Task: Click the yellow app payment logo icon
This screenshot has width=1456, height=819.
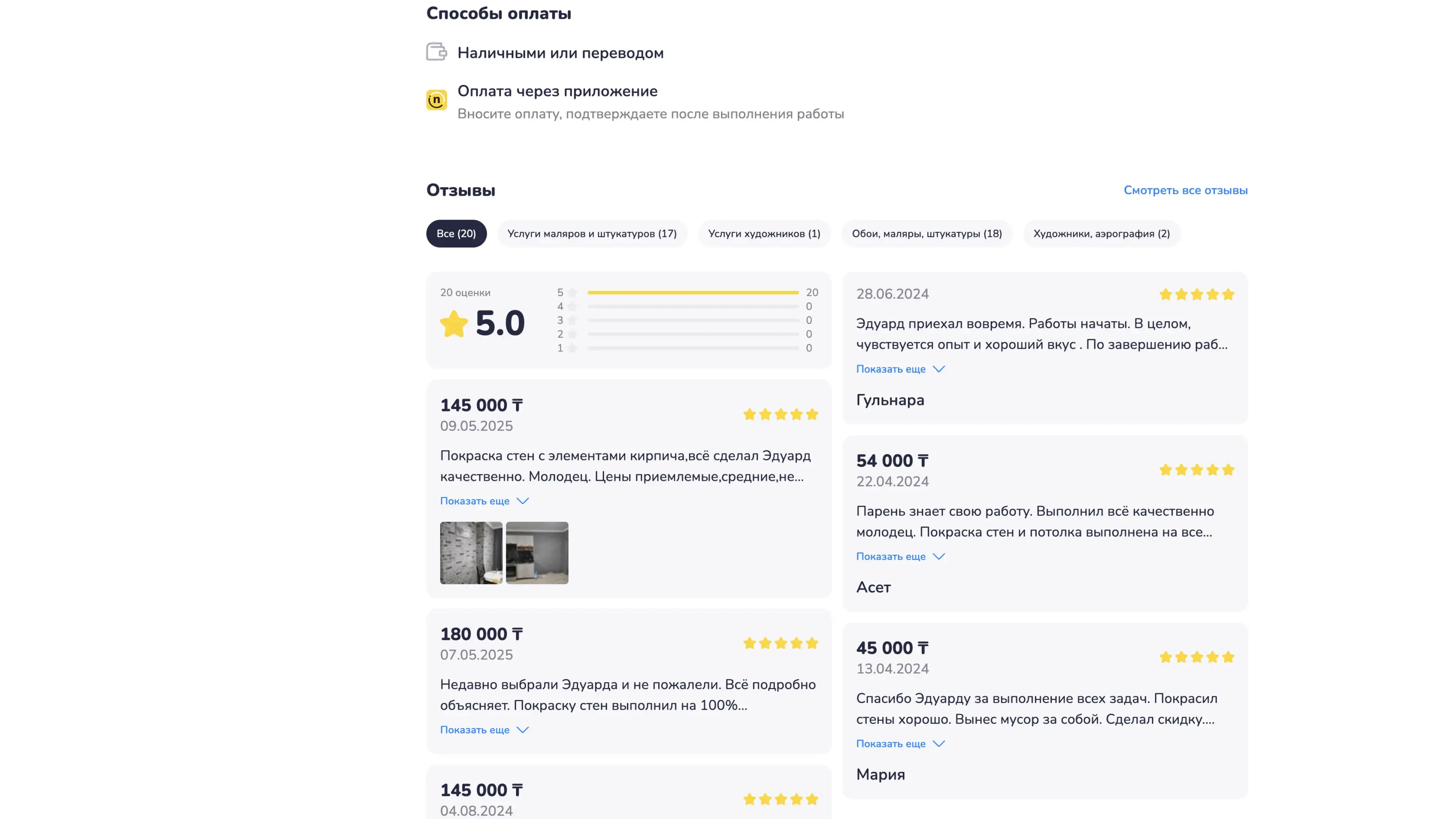Action: pyautogui.click(x=436, y=100)
